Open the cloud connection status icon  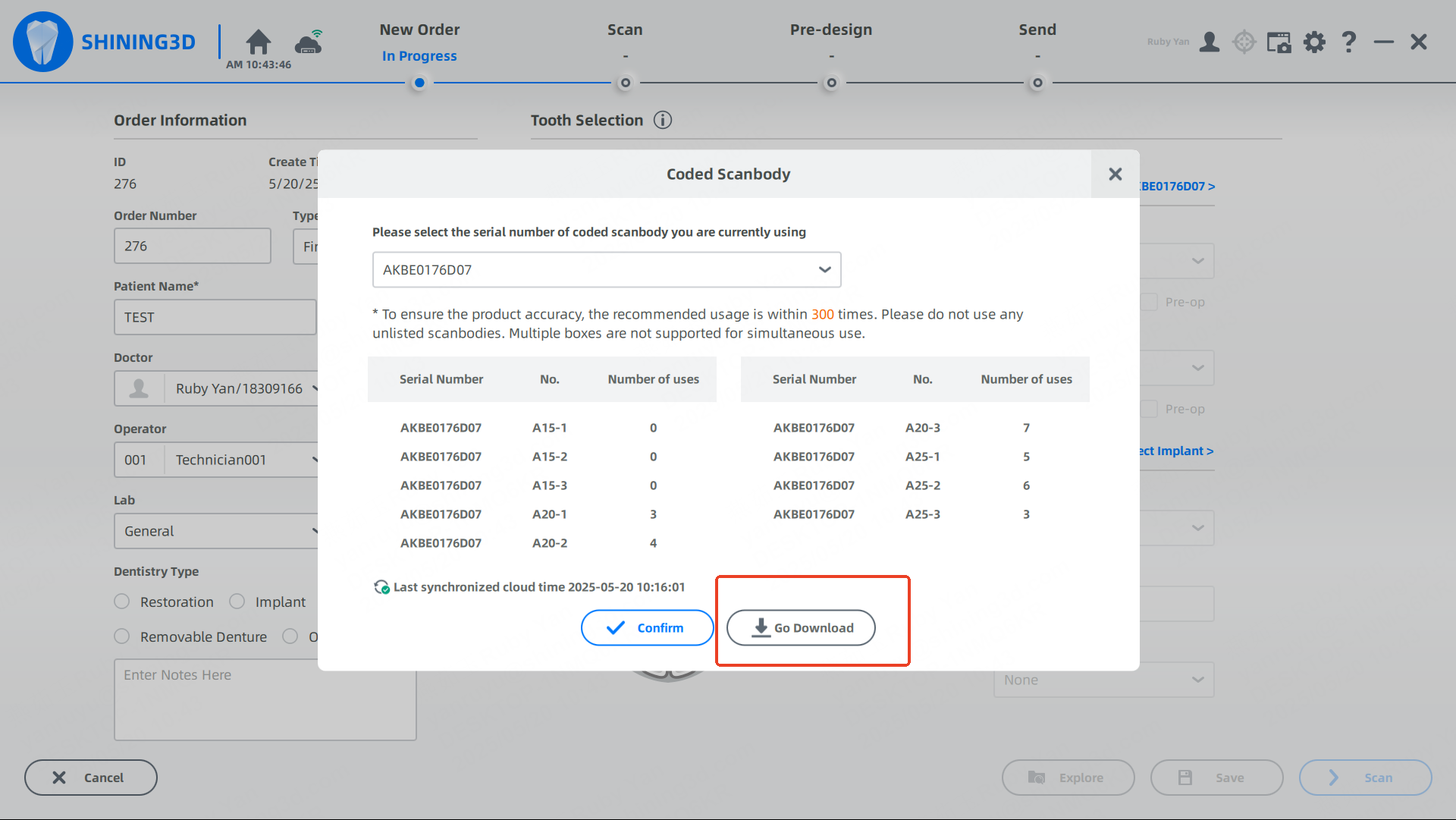click(x=309, y=42)
